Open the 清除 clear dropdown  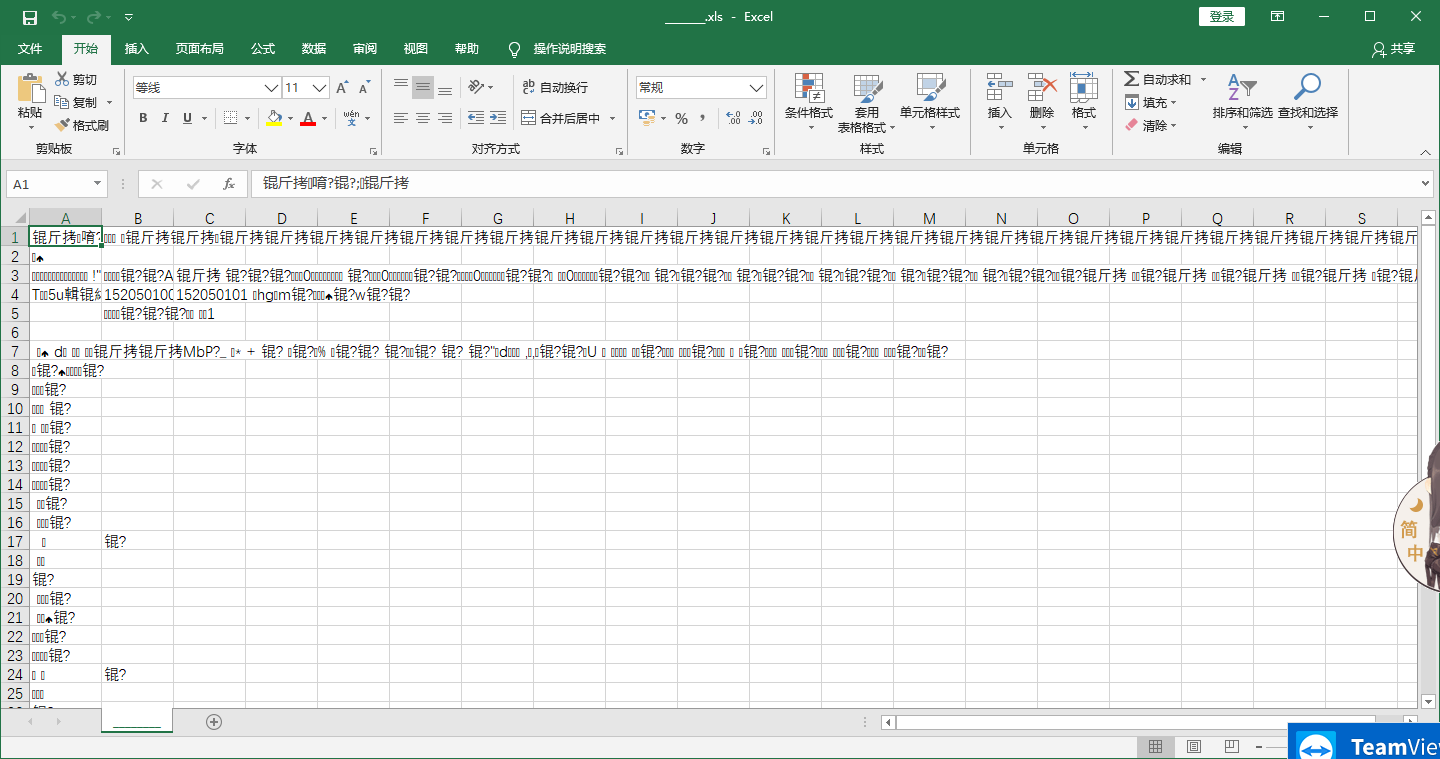click(x=1151, y=125)
